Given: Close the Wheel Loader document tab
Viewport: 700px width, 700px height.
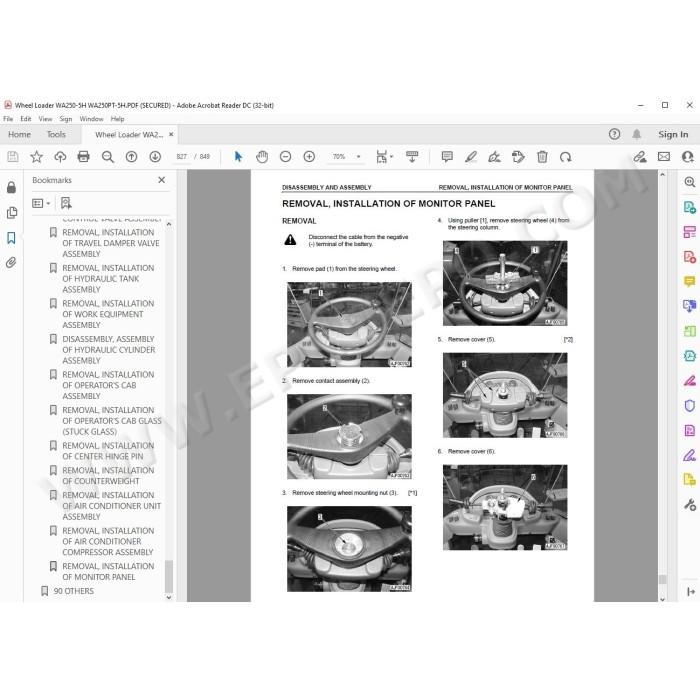Looking at the screenshot, I should pos(171,134).
